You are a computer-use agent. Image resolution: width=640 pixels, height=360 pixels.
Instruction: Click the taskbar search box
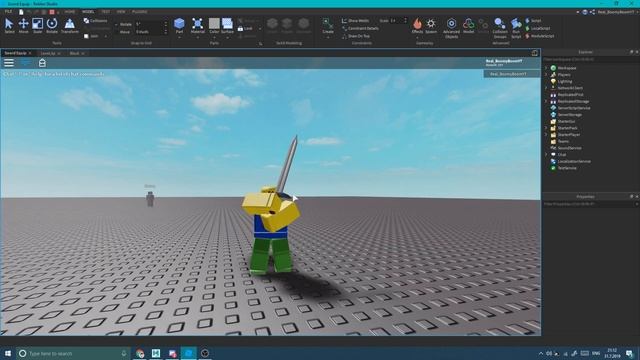tap(73, 353)
